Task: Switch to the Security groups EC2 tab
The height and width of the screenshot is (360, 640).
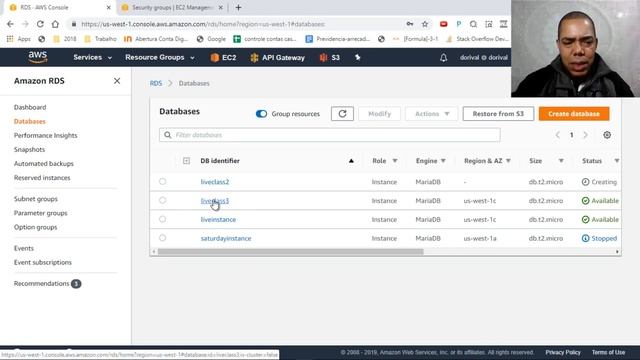Action: [x=173, y=7]
